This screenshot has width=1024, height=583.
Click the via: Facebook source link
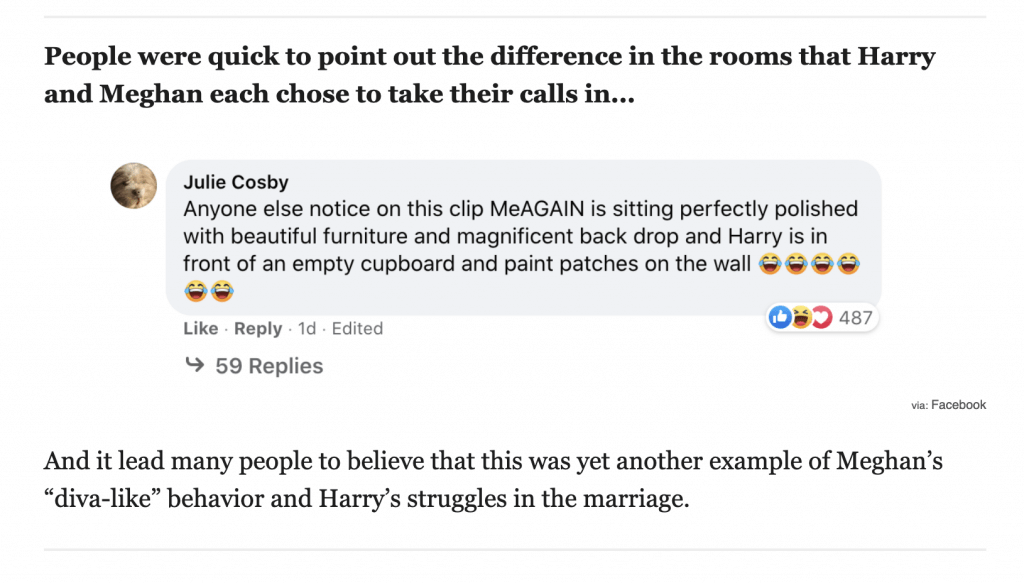949,405
